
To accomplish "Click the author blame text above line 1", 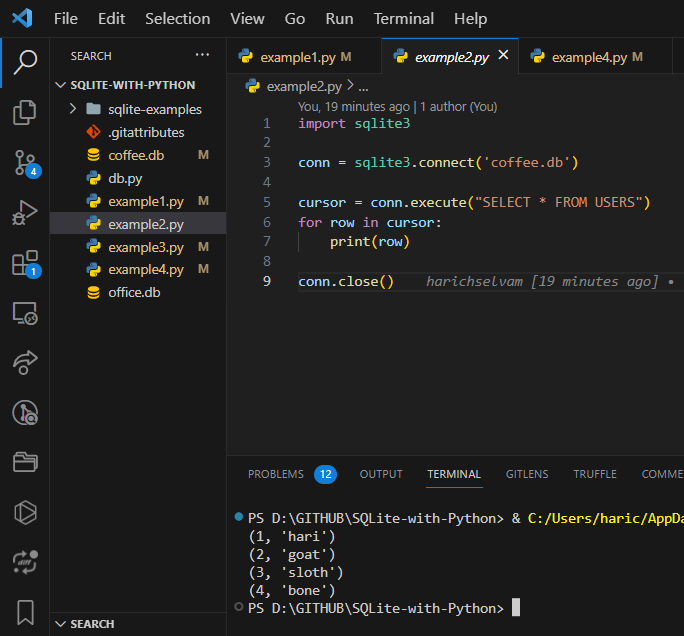I will pos(397,106).
